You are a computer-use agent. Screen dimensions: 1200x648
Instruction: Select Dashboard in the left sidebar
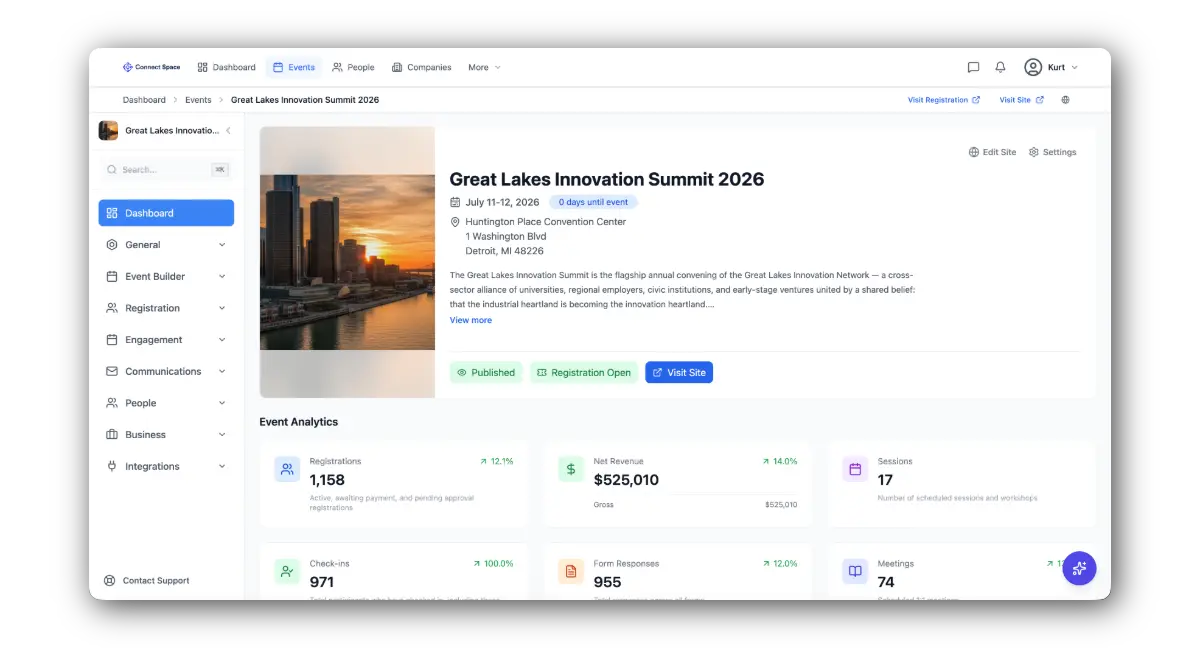(166, 213)
